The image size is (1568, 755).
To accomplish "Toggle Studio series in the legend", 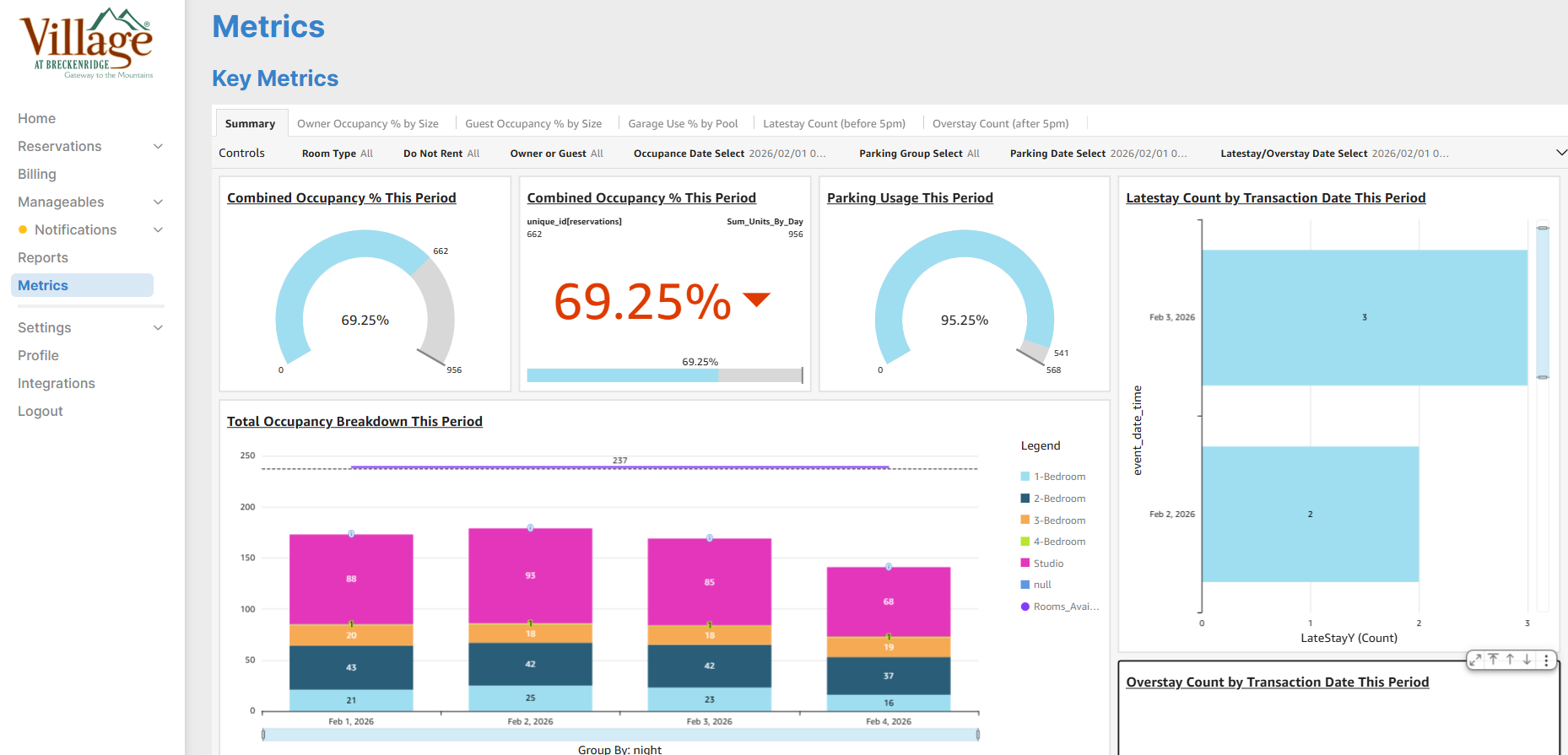I will pos(1048,564).
